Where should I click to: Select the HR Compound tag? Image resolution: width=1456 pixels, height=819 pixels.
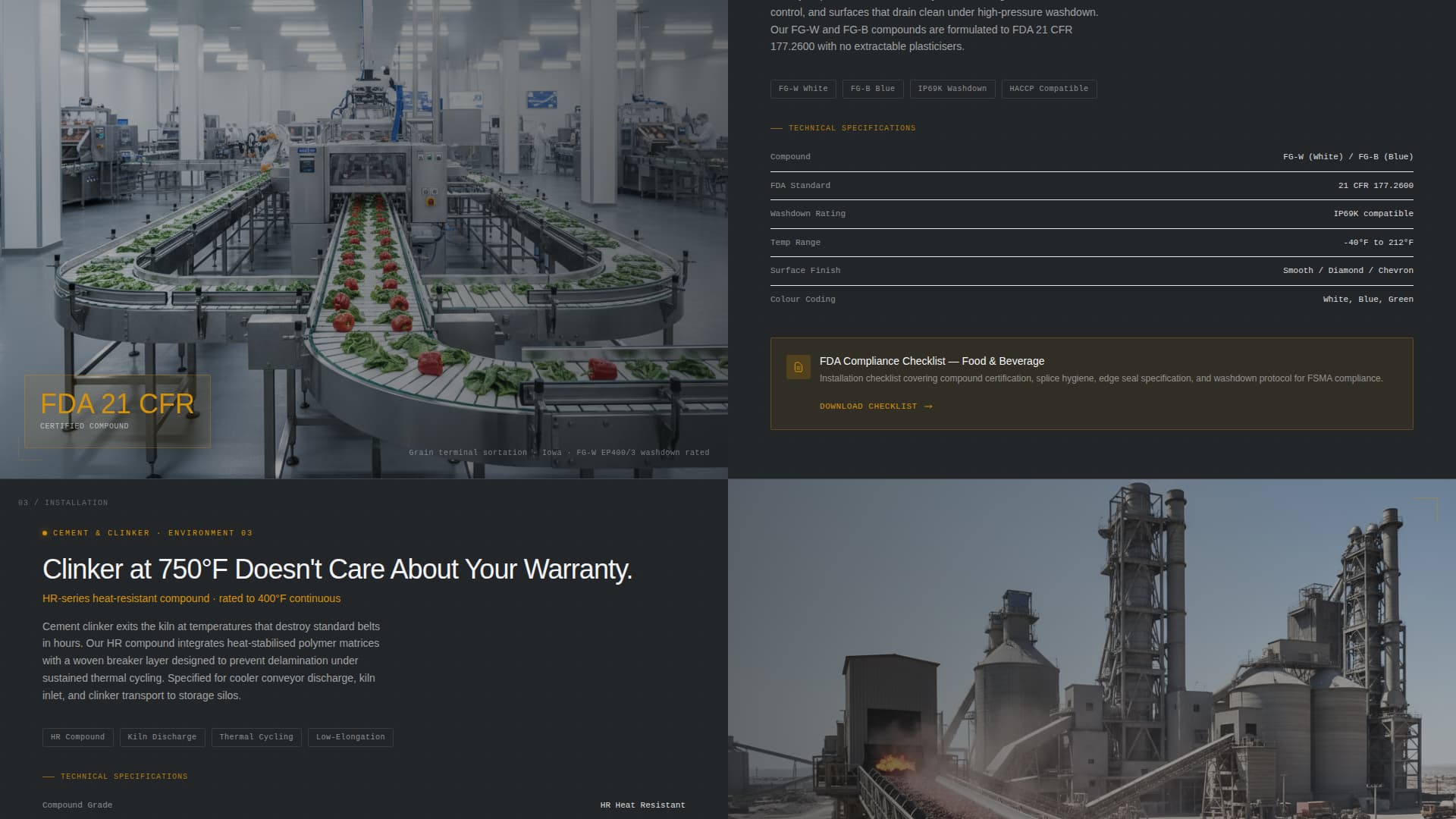(77, 736)
